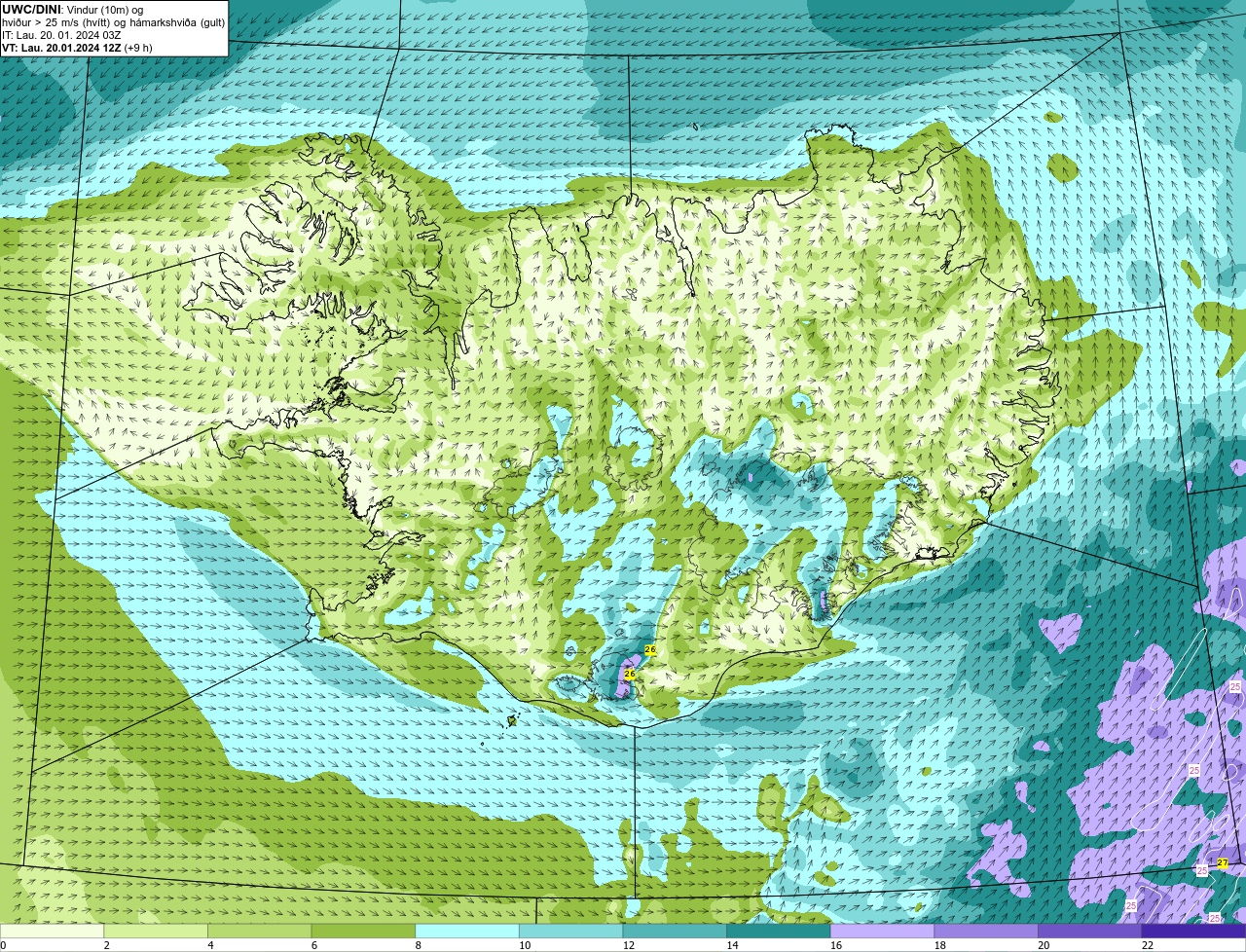Viewport: 1246px width, 952px height.
Task: Click the legend scale label "12"
Action: (x=629, y=945)
